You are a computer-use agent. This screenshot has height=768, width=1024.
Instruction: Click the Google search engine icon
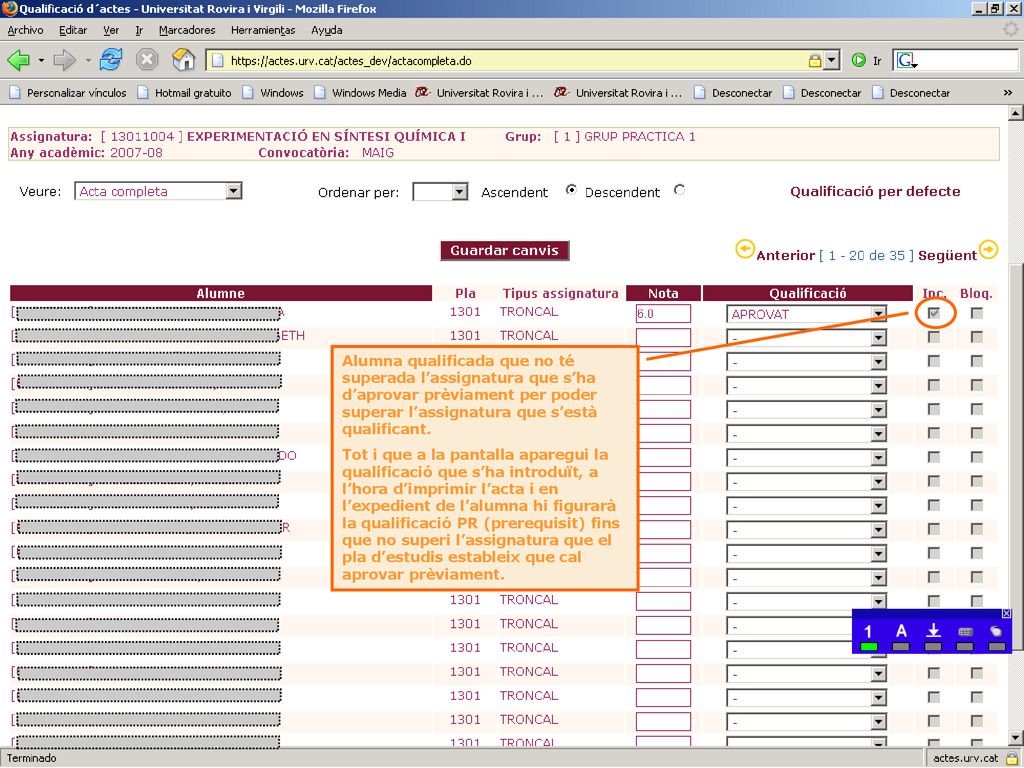point(906,61)
